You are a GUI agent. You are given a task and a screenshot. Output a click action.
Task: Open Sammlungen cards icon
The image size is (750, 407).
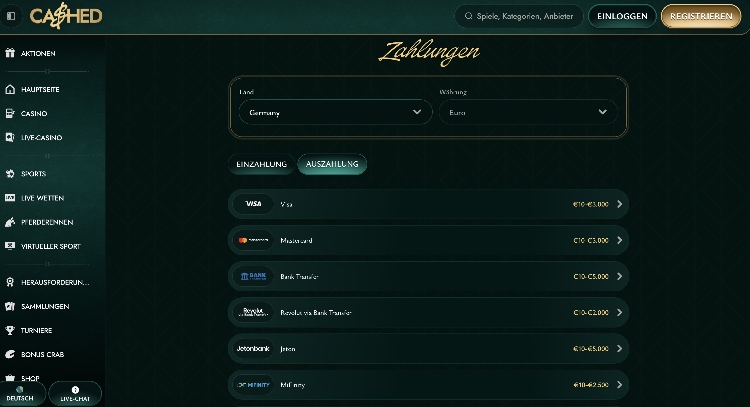coord(10,306)
